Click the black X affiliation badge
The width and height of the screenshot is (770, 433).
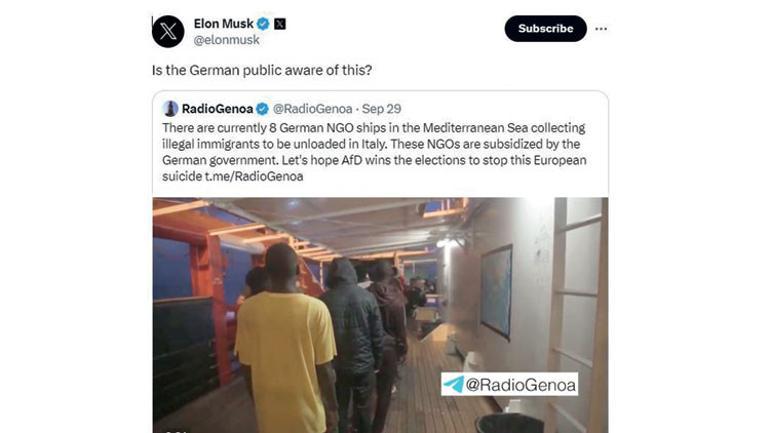coord(280,24)
